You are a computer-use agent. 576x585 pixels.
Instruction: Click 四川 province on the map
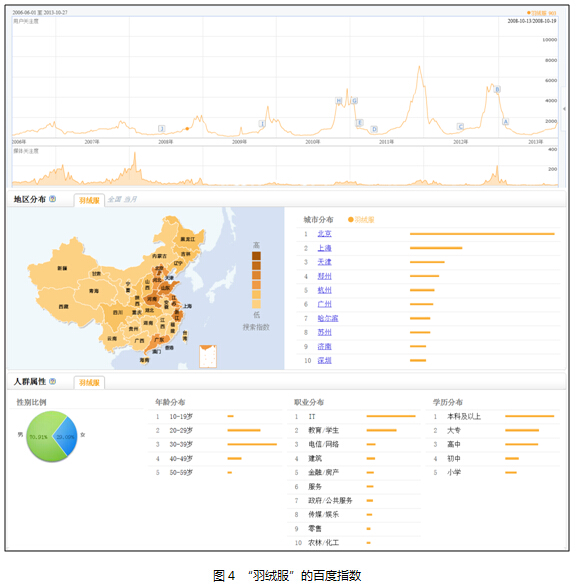[x=118, y=312]
